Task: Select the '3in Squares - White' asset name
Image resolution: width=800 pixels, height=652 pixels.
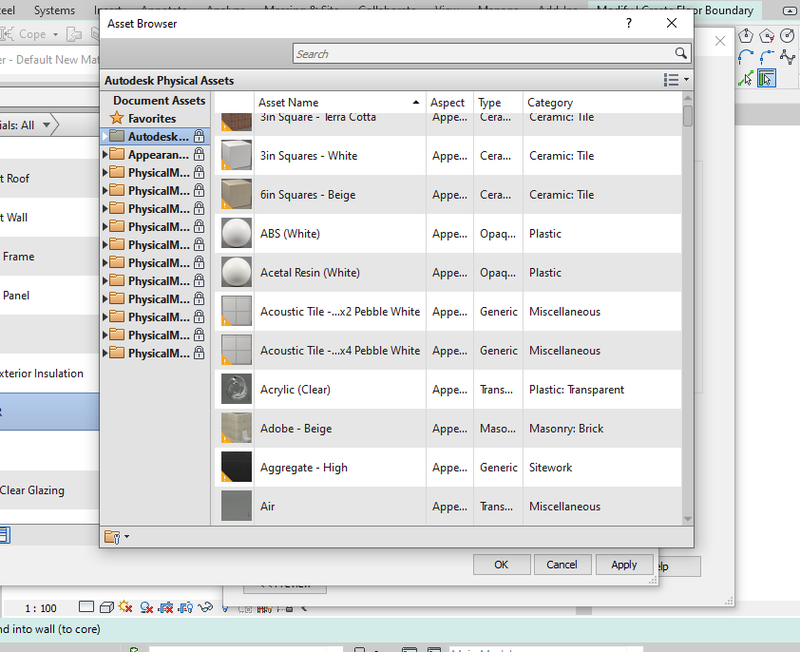Action: click(x=309, y=156)
